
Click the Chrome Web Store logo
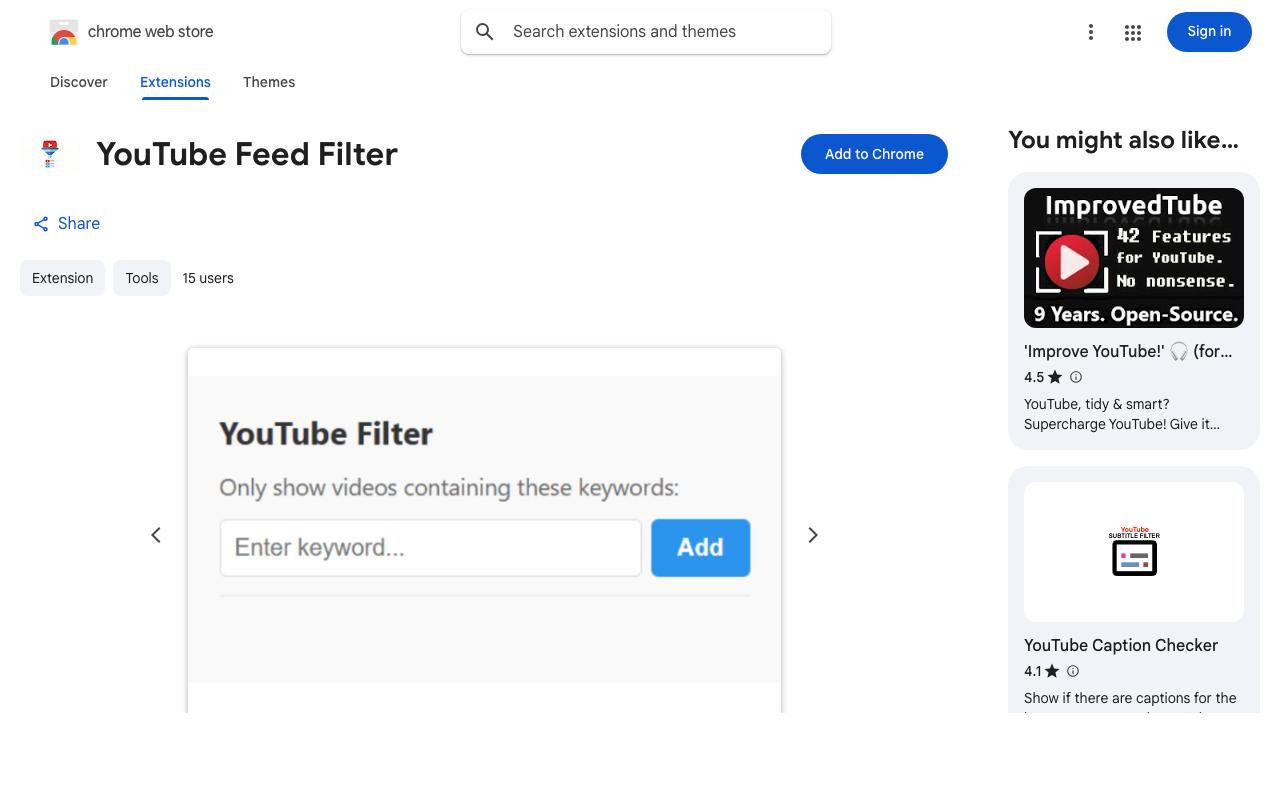point(64,32)
